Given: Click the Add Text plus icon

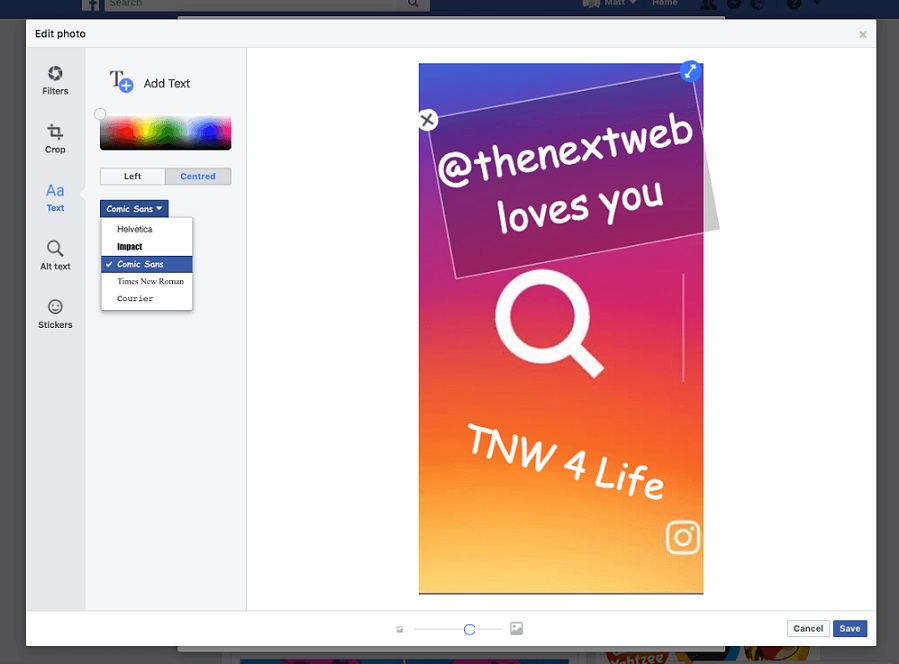Looking at the screenshot, I should [x=121, y=81].
